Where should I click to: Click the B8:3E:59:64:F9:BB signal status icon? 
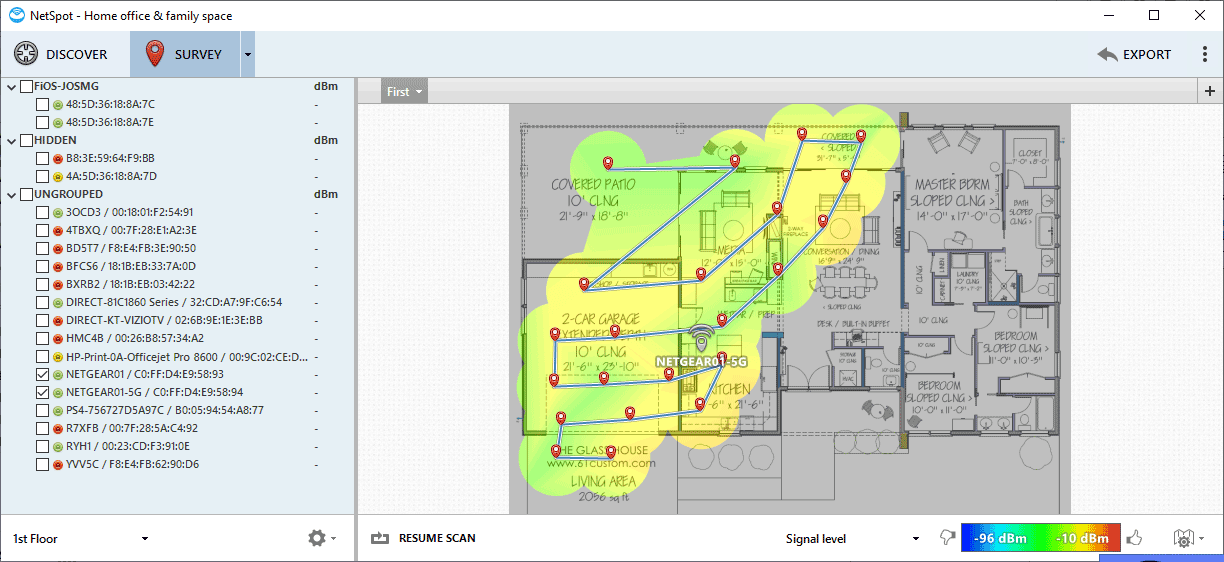[x=58, y=159]
